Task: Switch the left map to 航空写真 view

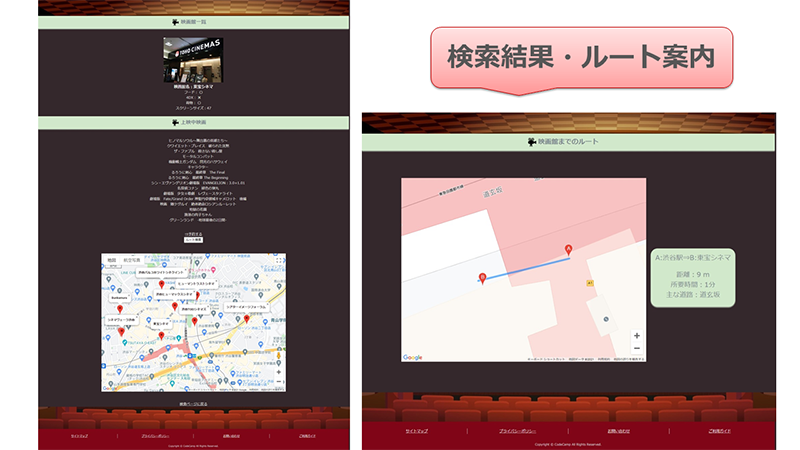Action: 132,260
